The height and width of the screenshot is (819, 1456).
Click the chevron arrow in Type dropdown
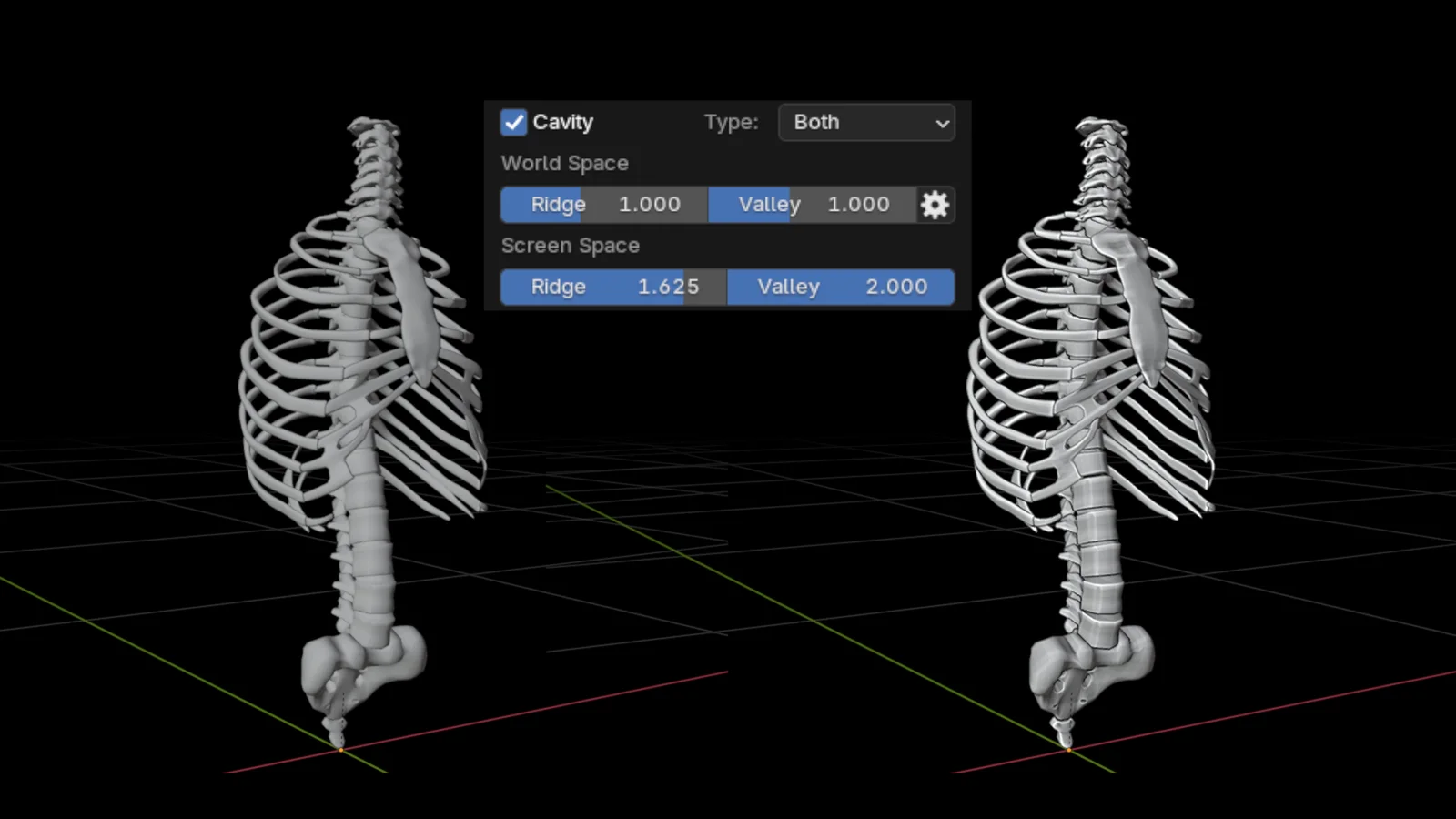pyautogui.click(x=942, y=123)
